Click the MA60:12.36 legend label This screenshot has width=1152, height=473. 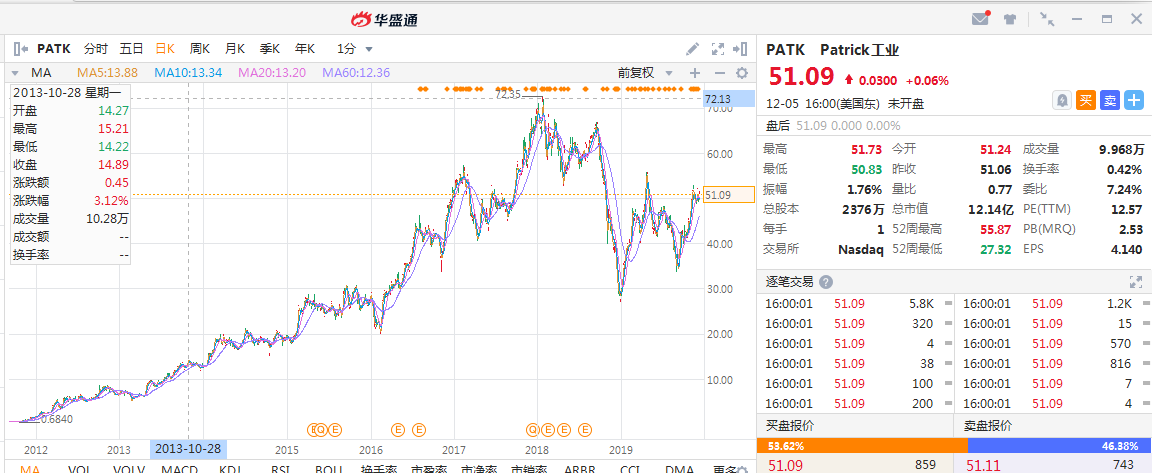[x=356, y=73]
